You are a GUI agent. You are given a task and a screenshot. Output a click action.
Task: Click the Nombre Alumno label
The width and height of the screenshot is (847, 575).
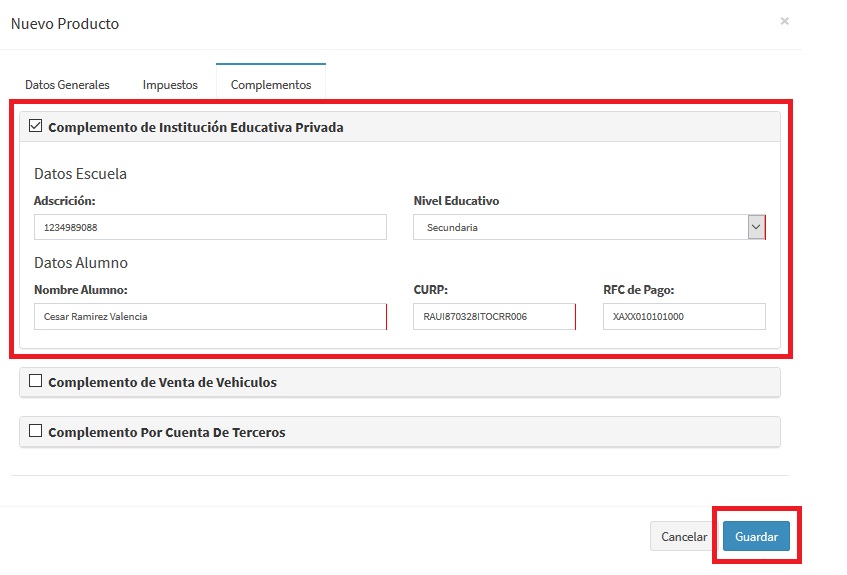pos(81,290)
